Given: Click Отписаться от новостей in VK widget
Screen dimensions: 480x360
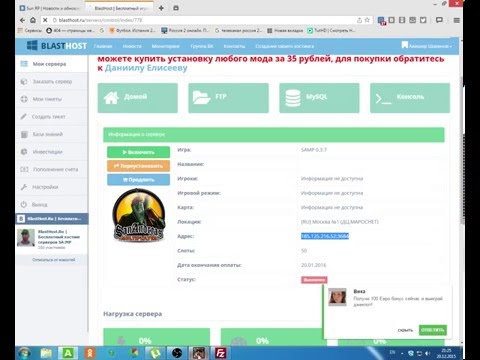Looking at the screenshot, I should (x=53, y=259).
